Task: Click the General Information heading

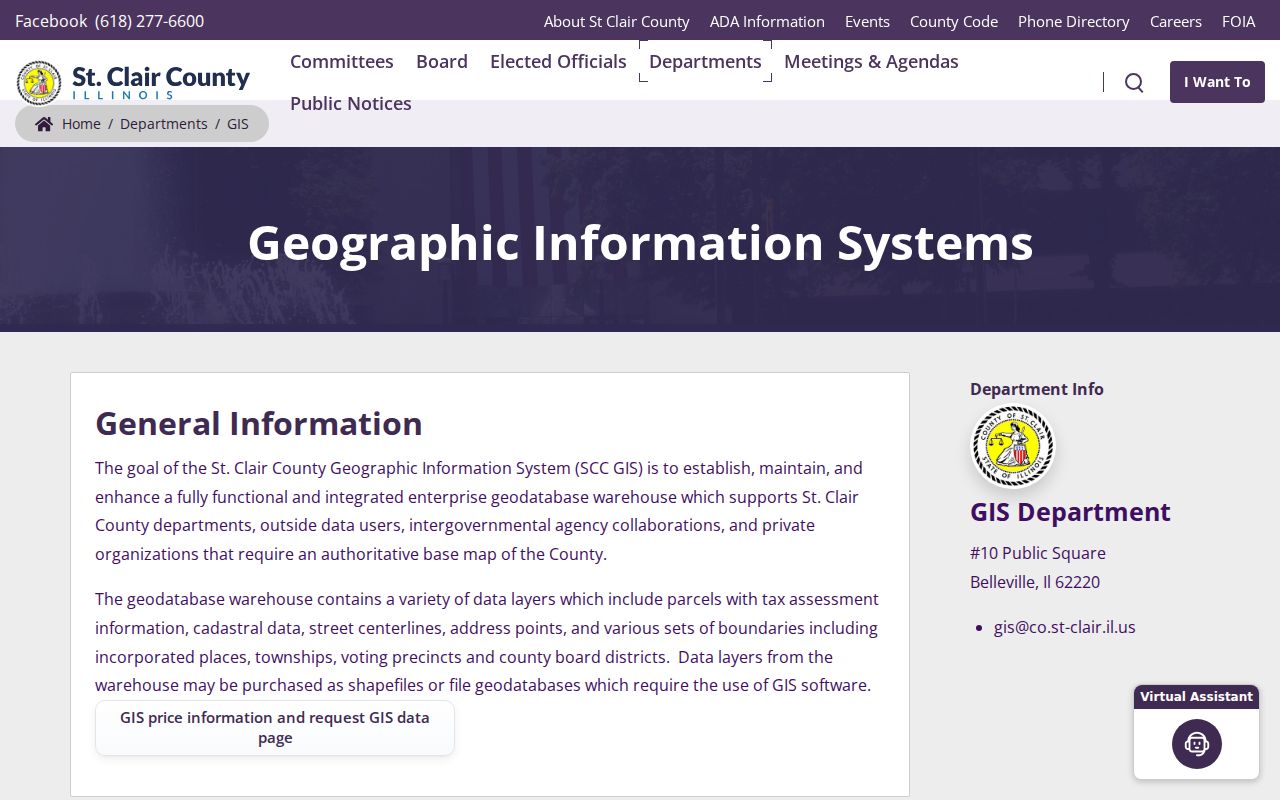Action: point(259,423)
